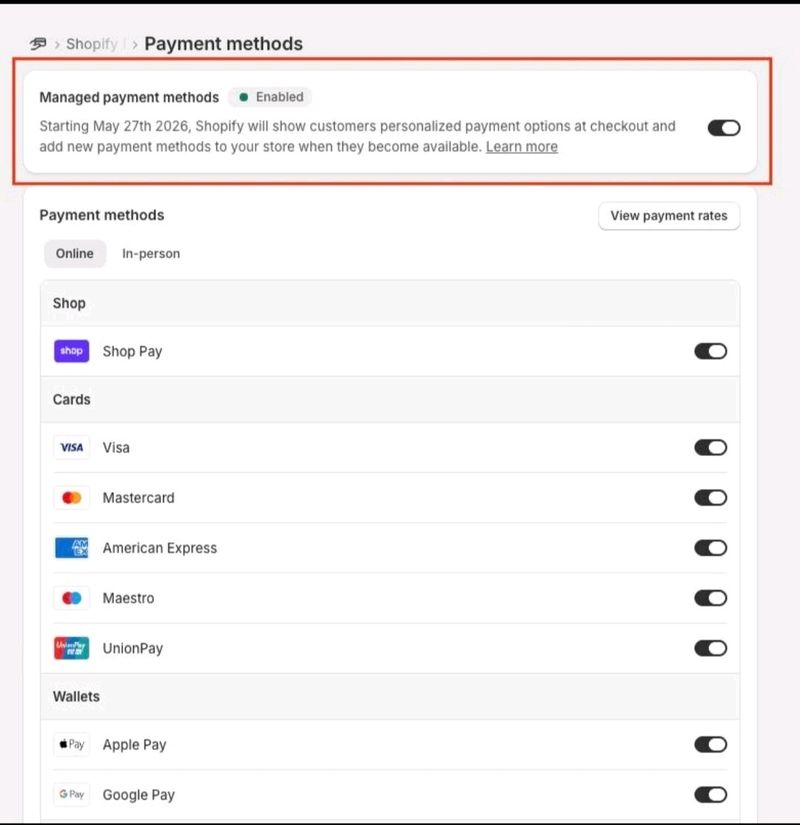Disable American Express payments toggle
800x825 pixels.
coord(711,548)
